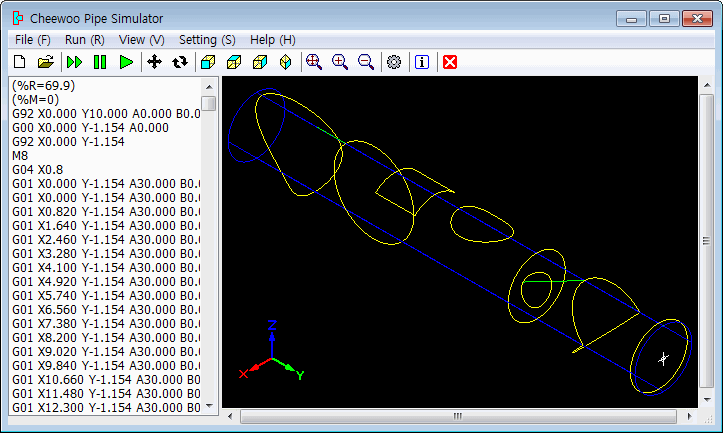Close the Cheewoo Pipe Simulator window
Viewport: 723px width, 433px height.
pos(697,19)
